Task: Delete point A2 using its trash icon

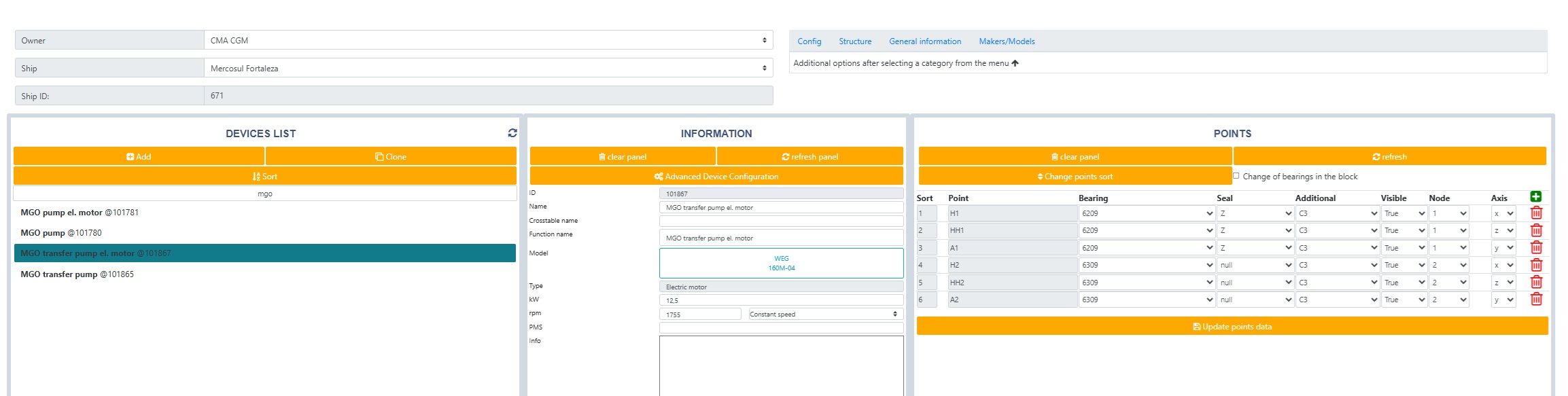Action: coord(1535,300)
